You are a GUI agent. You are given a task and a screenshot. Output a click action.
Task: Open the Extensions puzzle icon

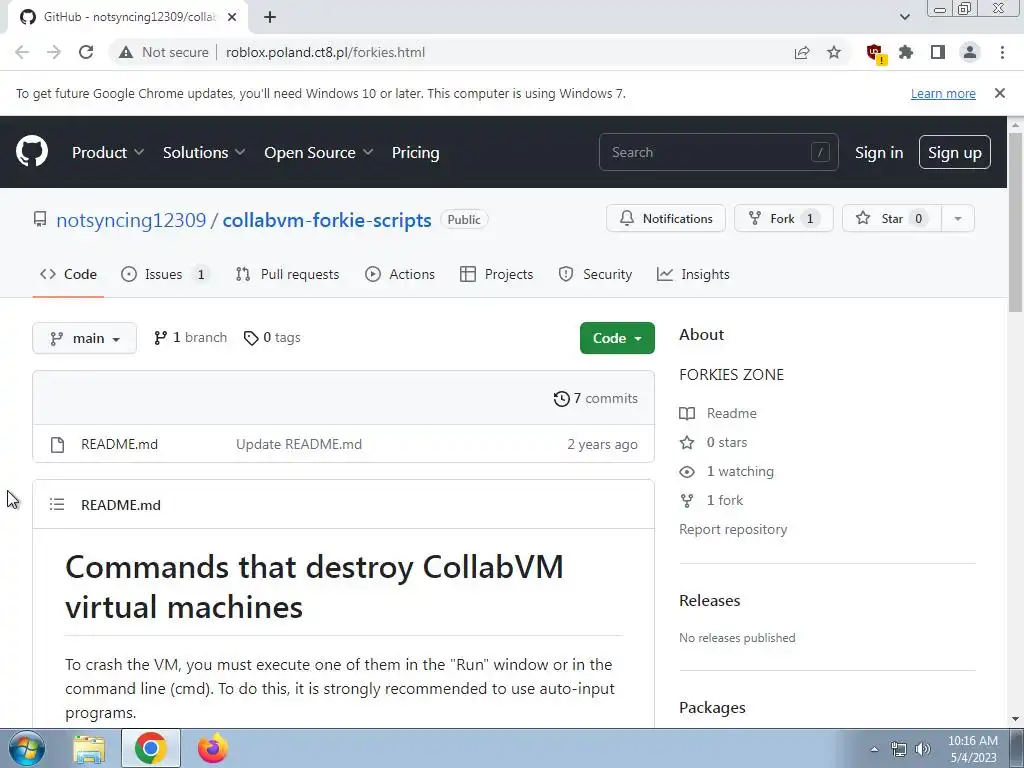pyautogui.click(x=906, y=52)
